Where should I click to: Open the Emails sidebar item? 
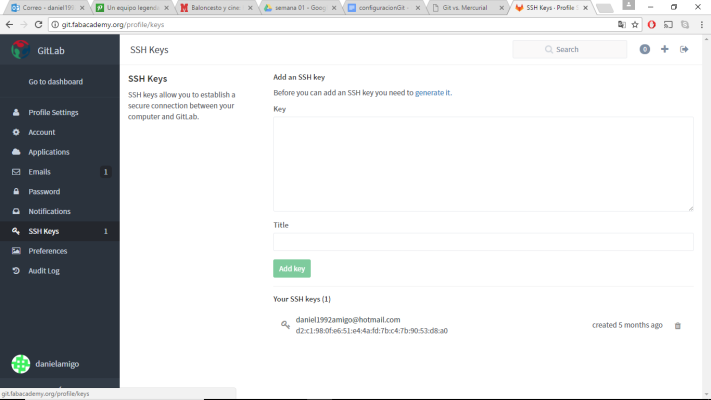click(59, 172)
